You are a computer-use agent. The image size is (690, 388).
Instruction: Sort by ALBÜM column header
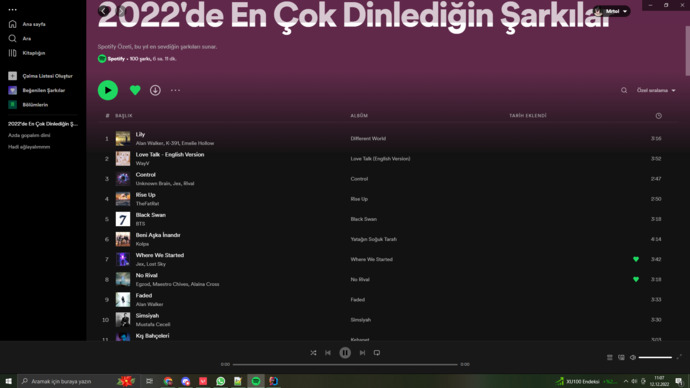pos(359,116)
